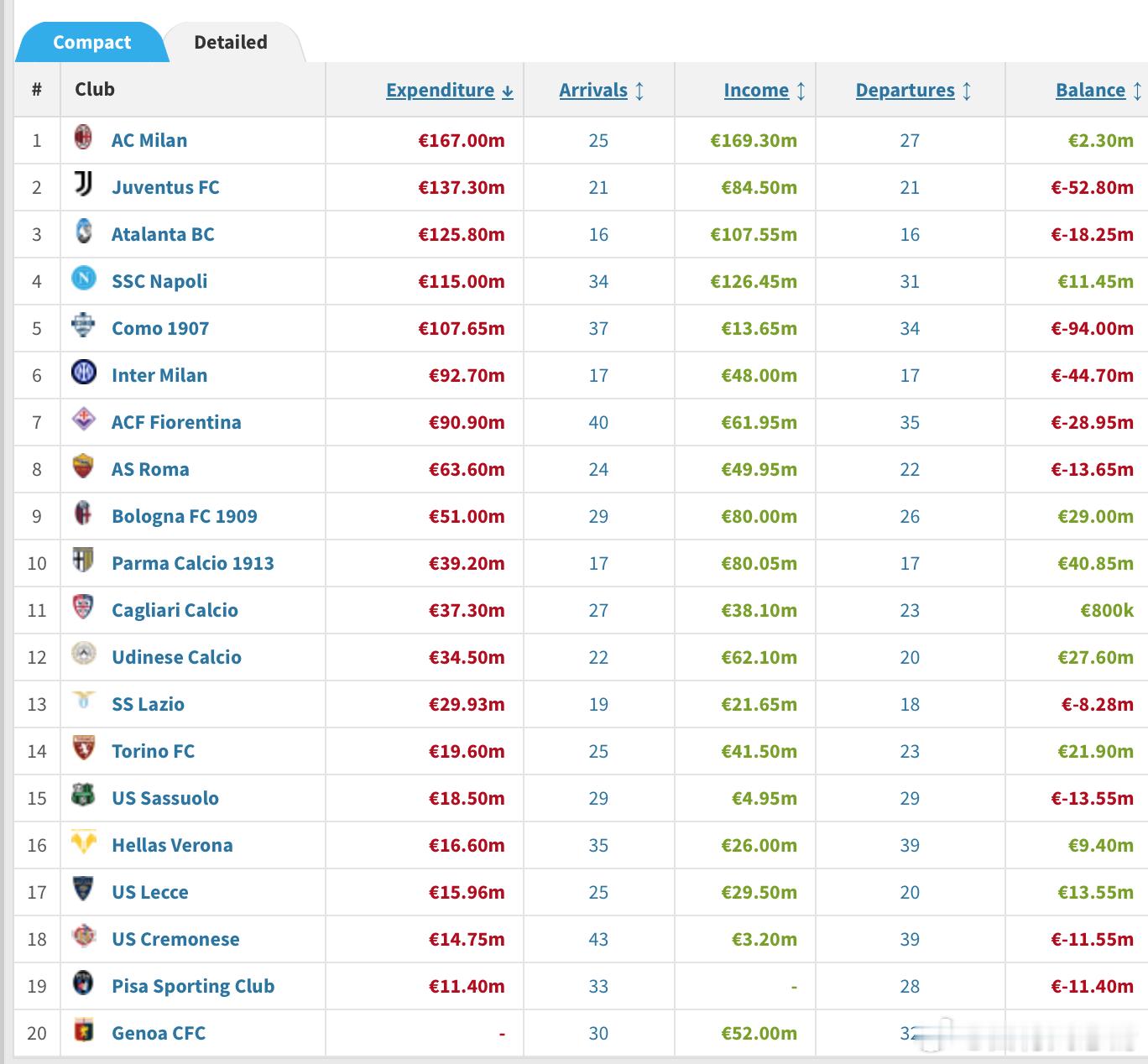The image size is (1148, 1064).
Task: Open the Juventus FC club link
Action: point(165,187)
